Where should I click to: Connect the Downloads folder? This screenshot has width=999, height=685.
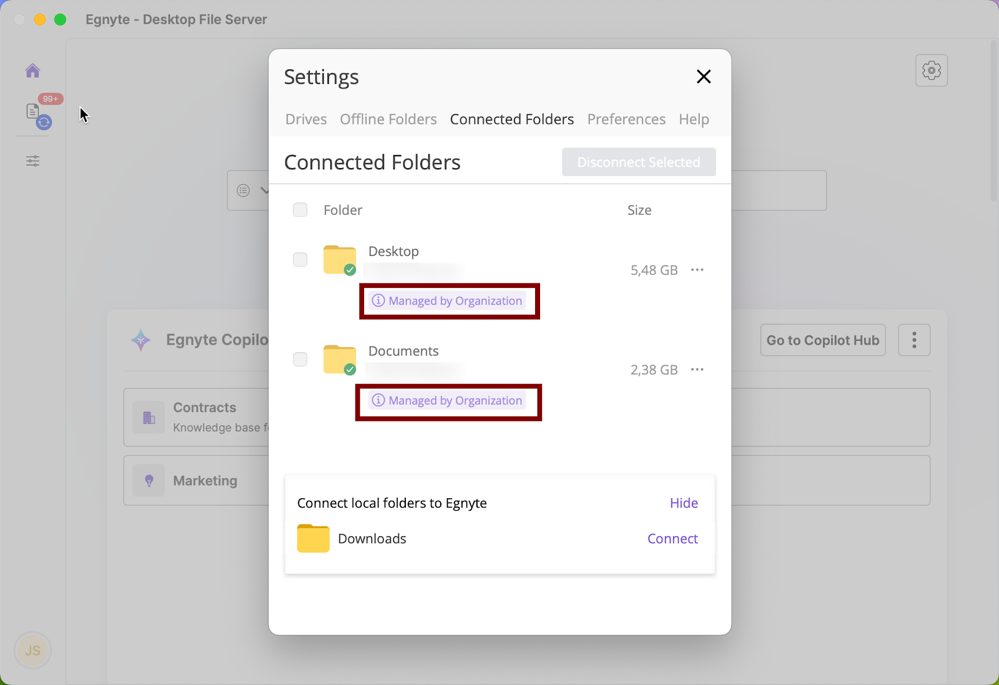[672, 538]
